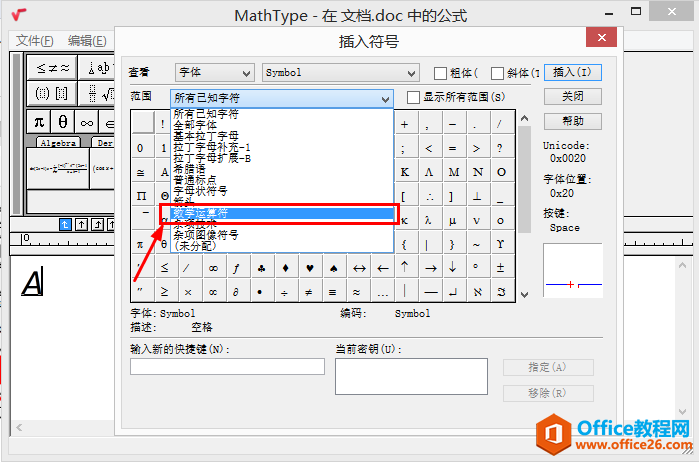This screenshot has width=699, height=462.
Task: Select the left arrow ← symbol
Action: pos(382,268)
